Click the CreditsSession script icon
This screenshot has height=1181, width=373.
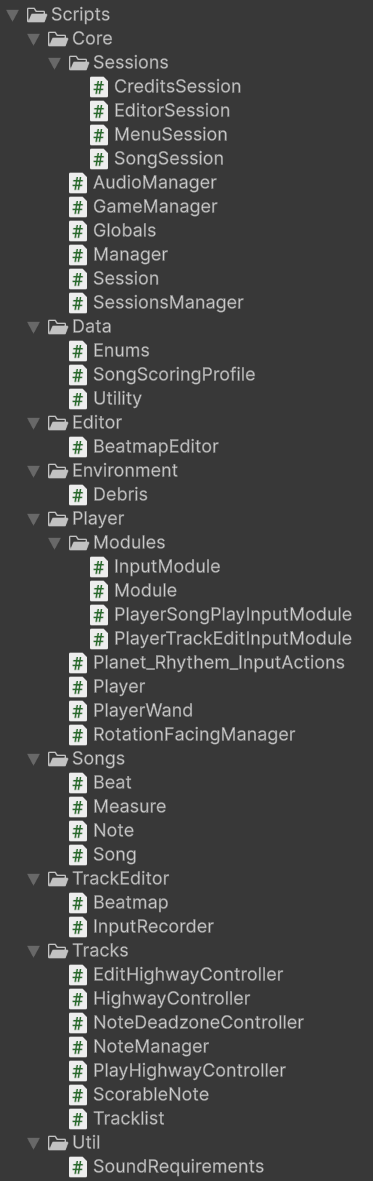click(99, 87)
